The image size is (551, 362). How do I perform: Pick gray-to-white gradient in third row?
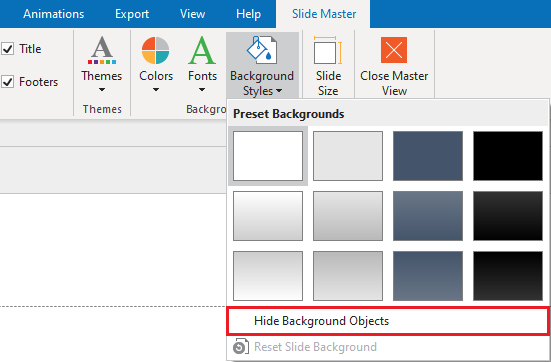coord(268,276)
